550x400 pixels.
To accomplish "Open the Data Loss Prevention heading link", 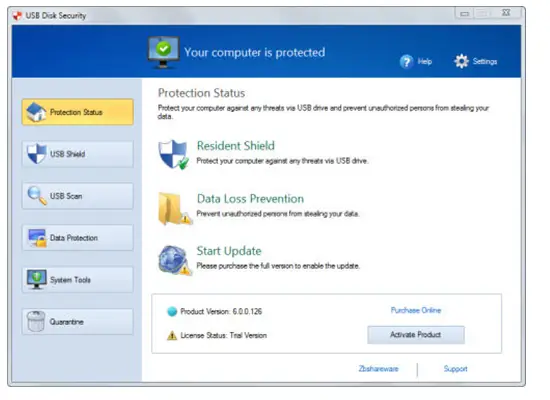I will tap(250, 199).
